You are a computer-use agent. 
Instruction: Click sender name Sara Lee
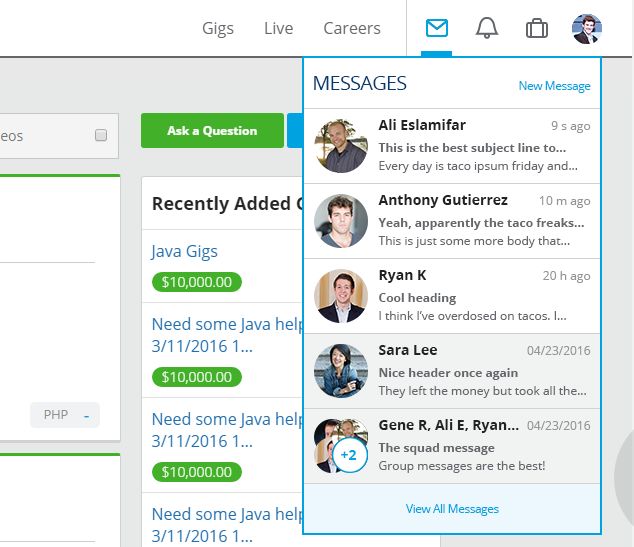click(408, 350)
